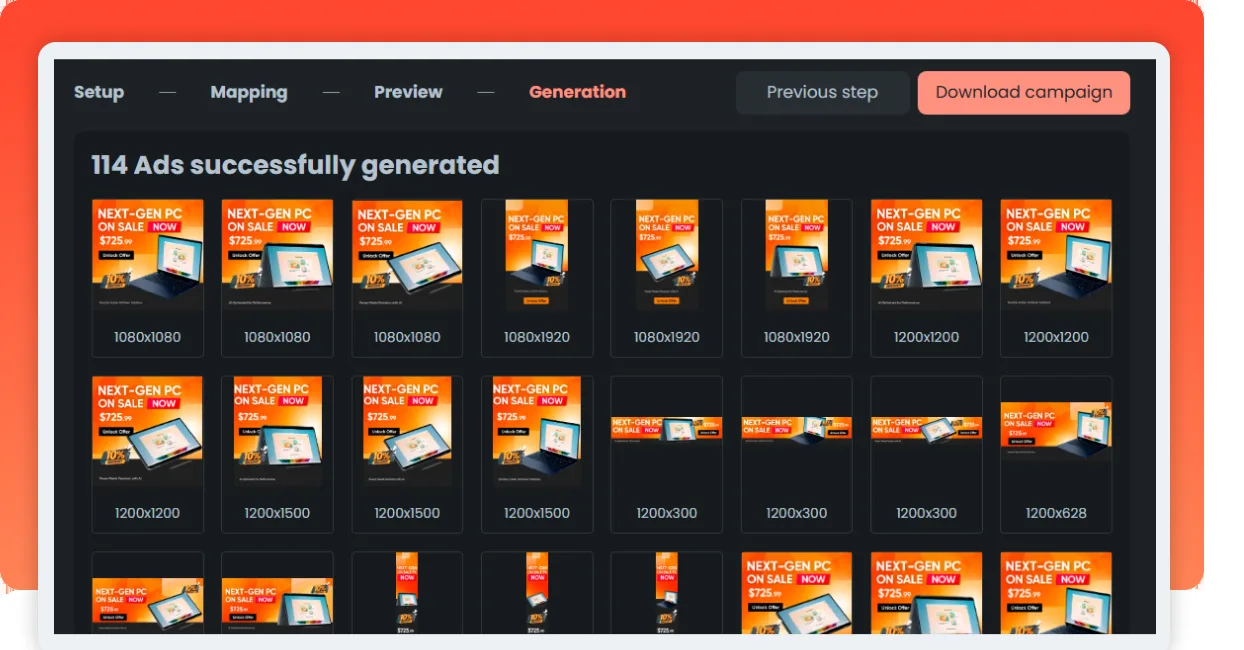View the first 1200x300 banner ad
This screenshot has width=1244, height=650.
(667, 454)
